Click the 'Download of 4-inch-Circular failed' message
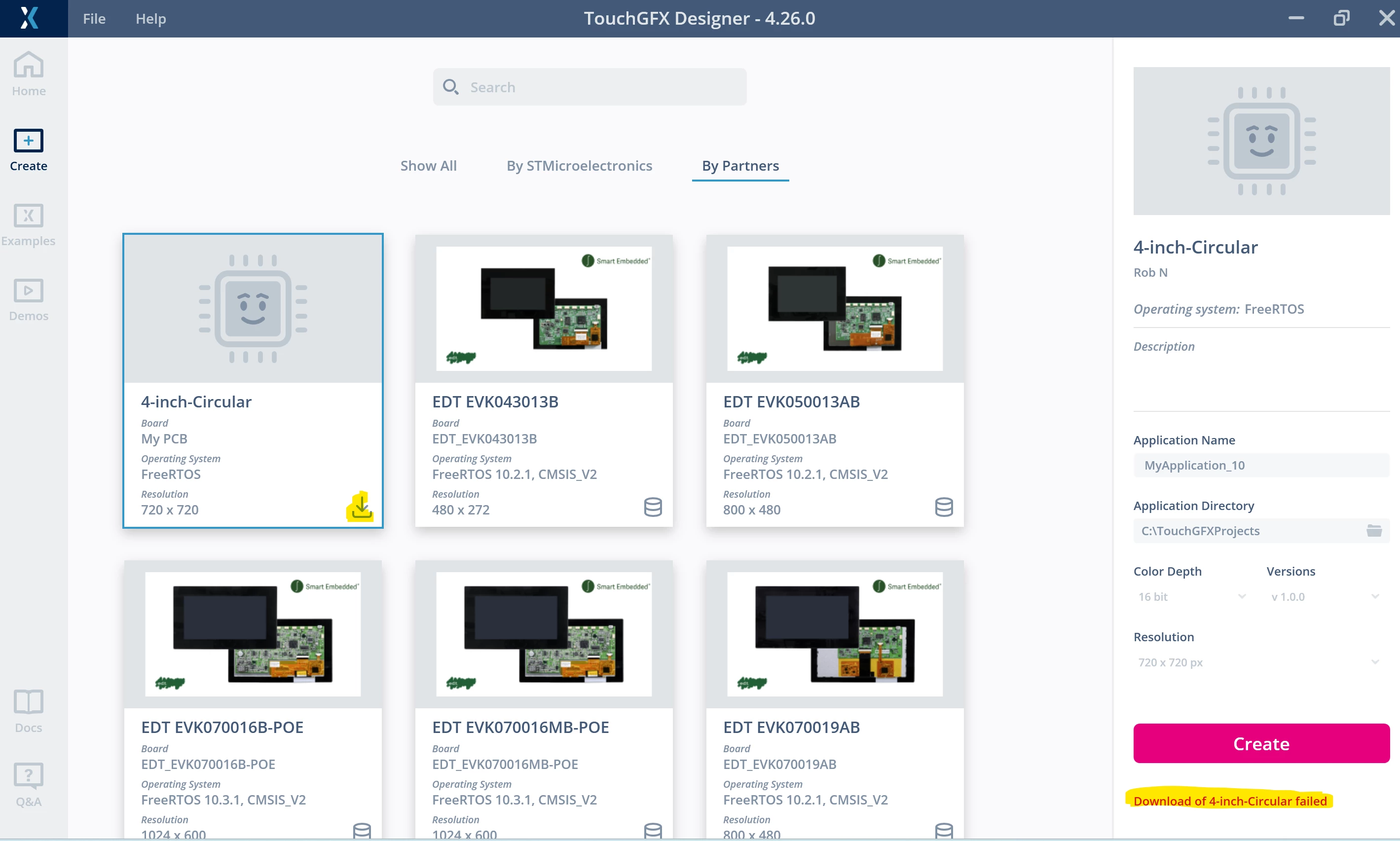The image size is (1400, 841). tap(1230, 801)
